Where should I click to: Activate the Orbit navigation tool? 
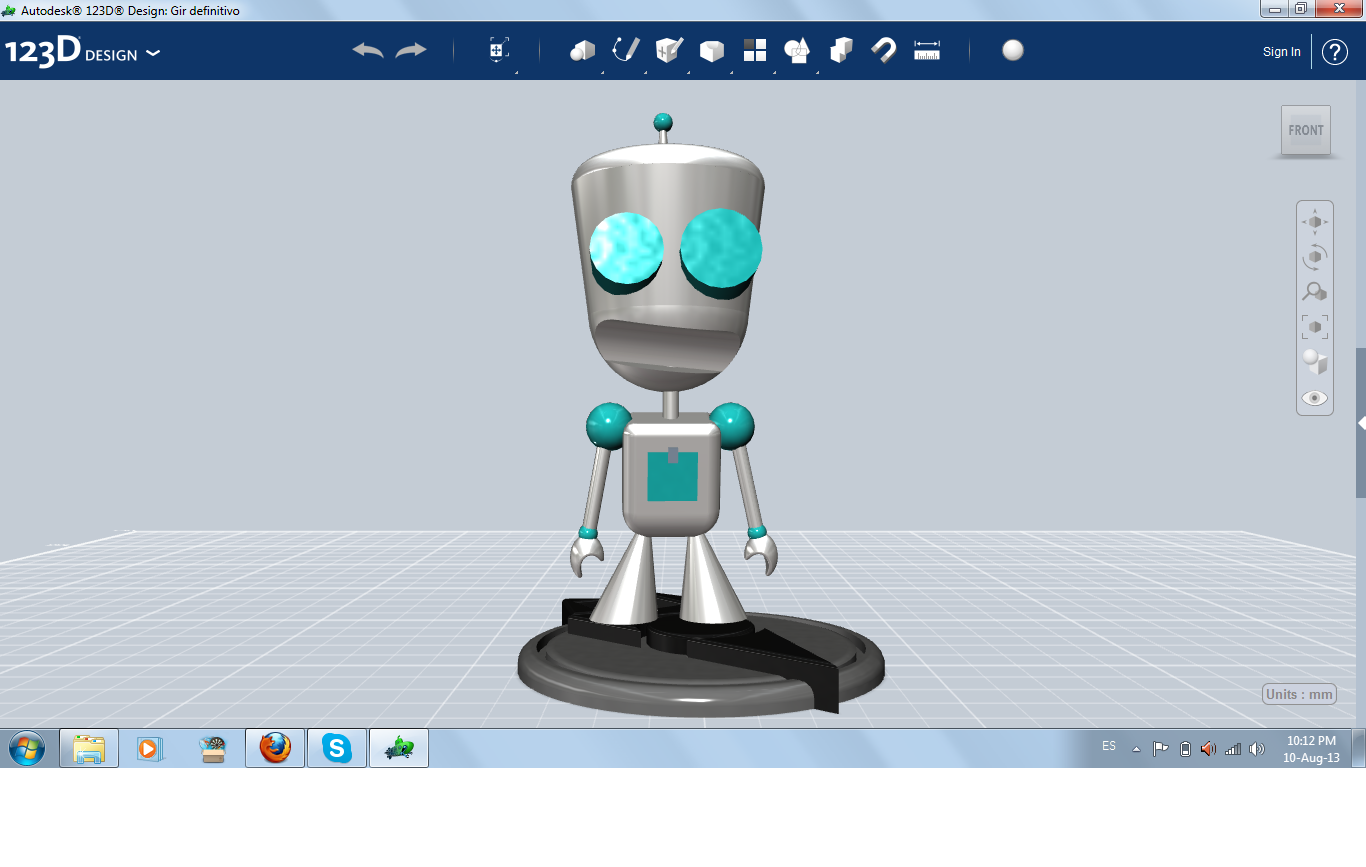1315,256
